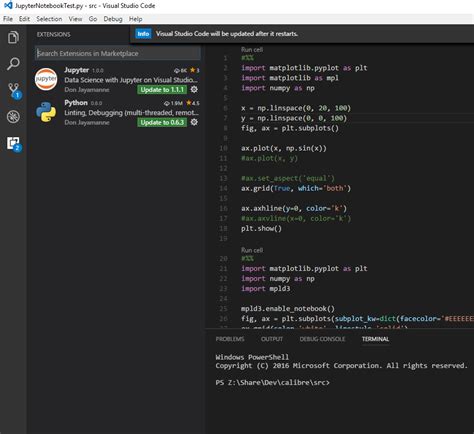Update Python to 0.6.3

162,122
